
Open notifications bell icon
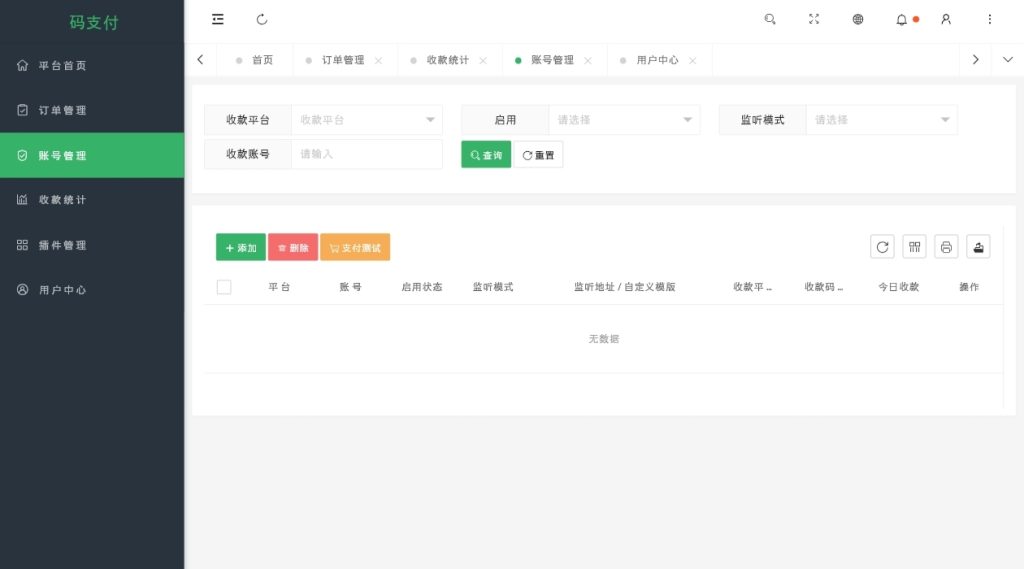pyautogui.click(x=901, y=20)
